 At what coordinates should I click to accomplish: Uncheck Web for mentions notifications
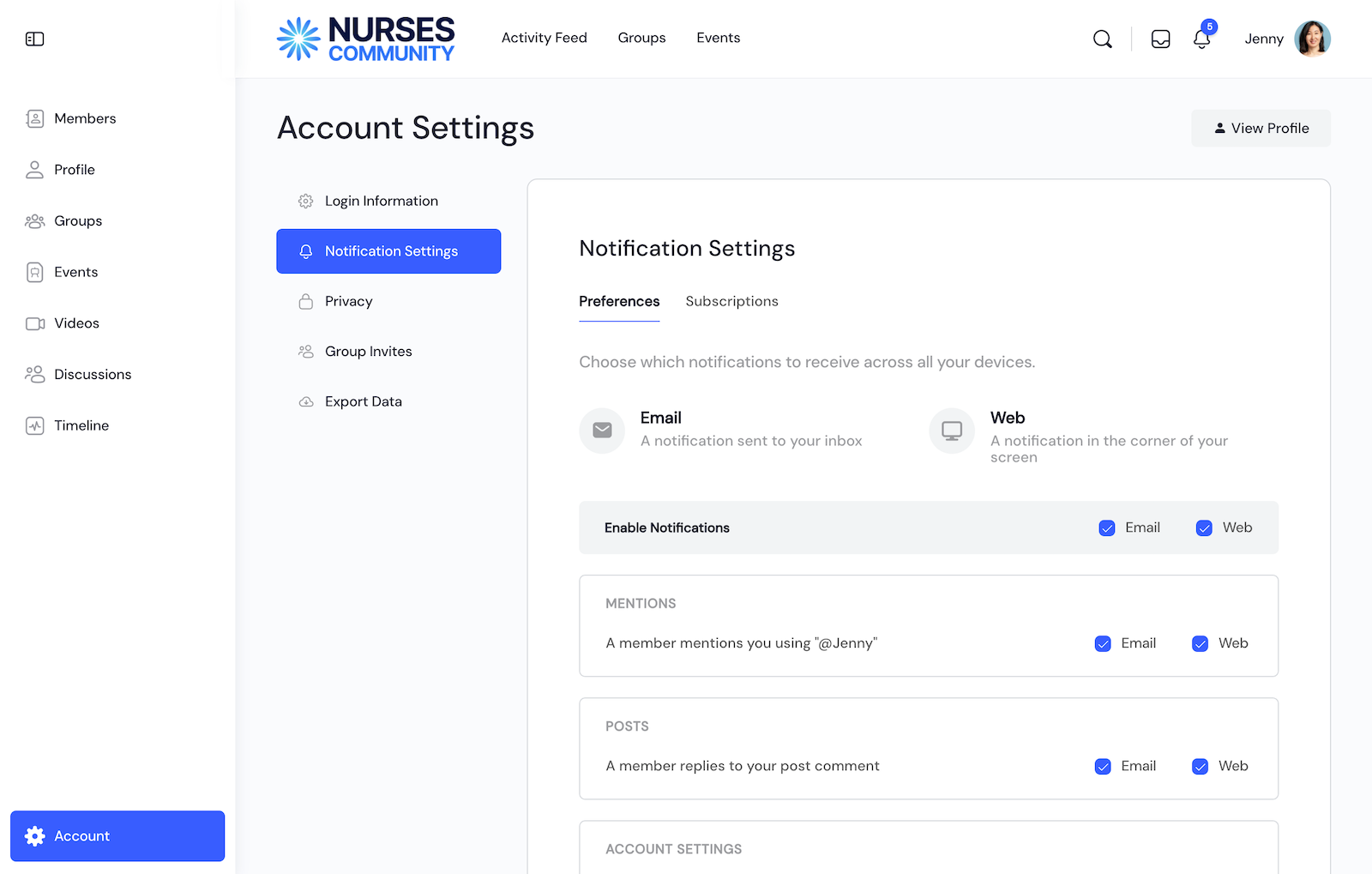pos(1200,643)
